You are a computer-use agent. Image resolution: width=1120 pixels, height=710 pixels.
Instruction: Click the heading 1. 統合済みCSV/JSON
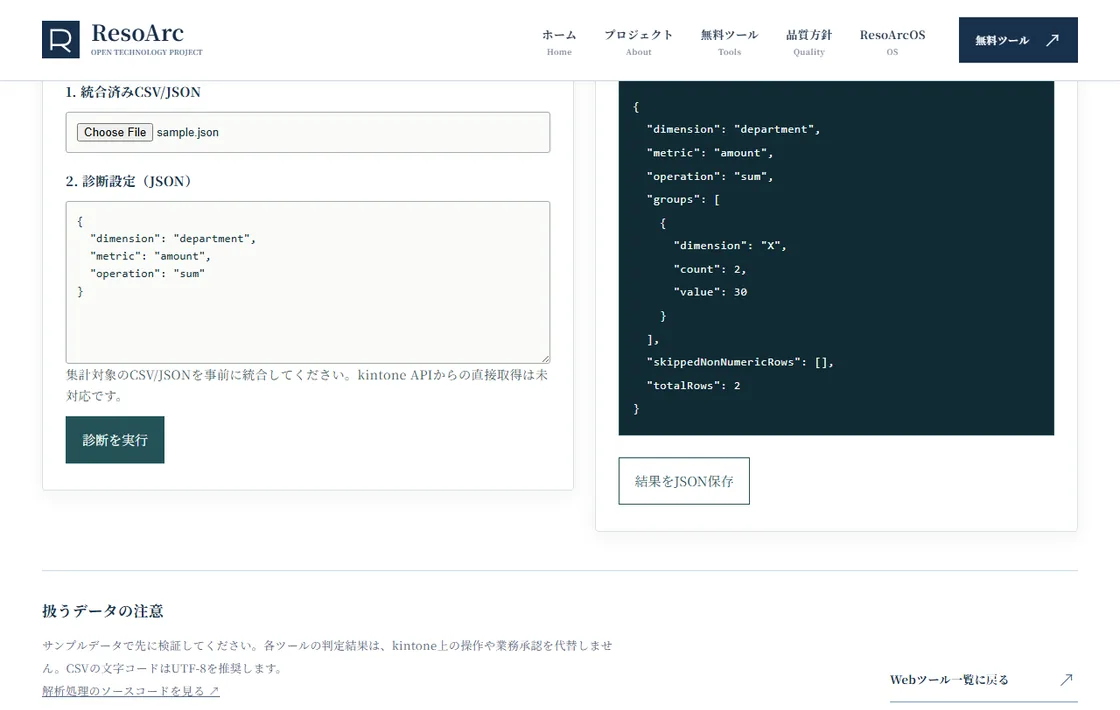click(133, 92)
